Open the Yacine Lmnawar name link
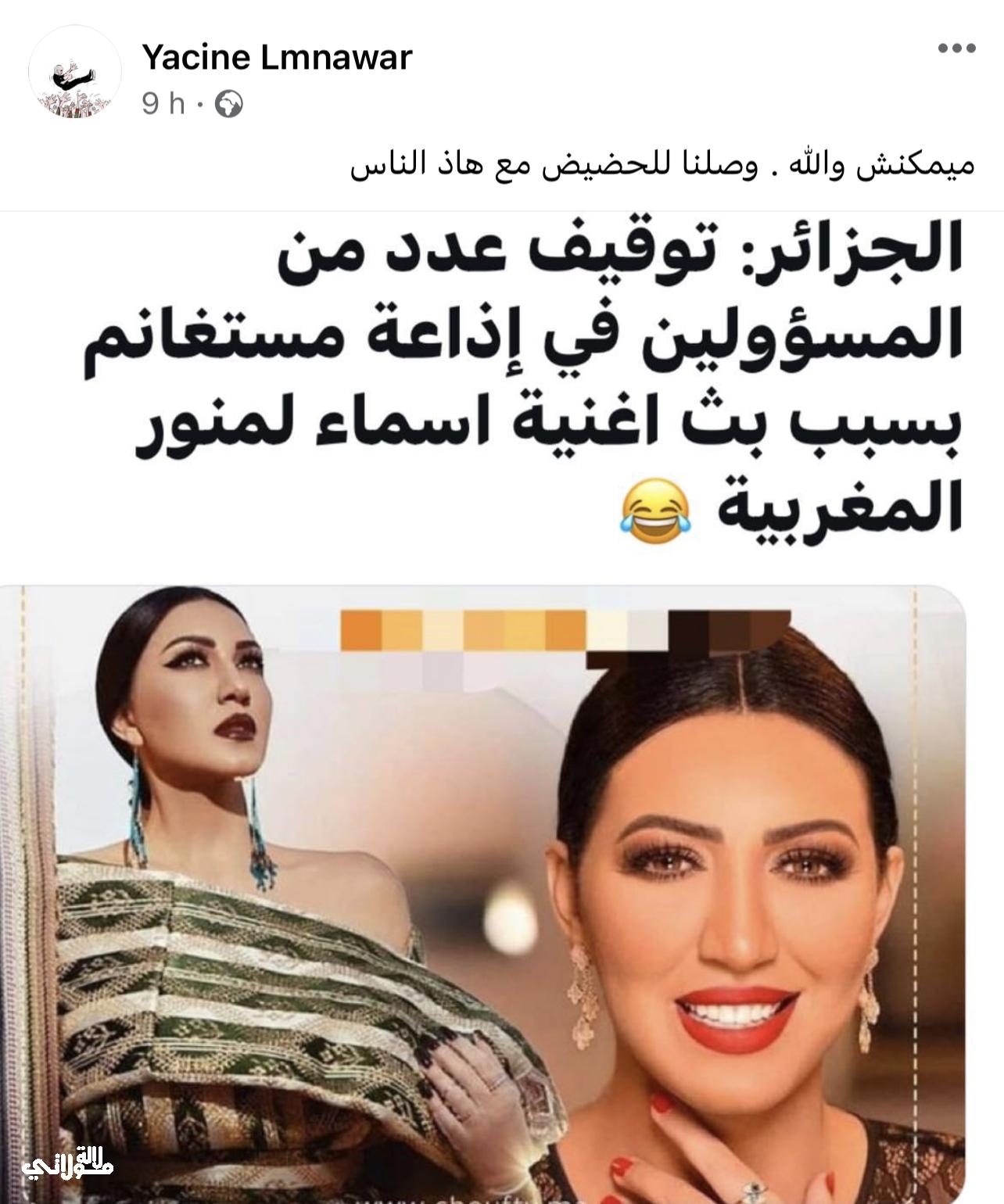 pyautogui.click(x=277, y=58)
